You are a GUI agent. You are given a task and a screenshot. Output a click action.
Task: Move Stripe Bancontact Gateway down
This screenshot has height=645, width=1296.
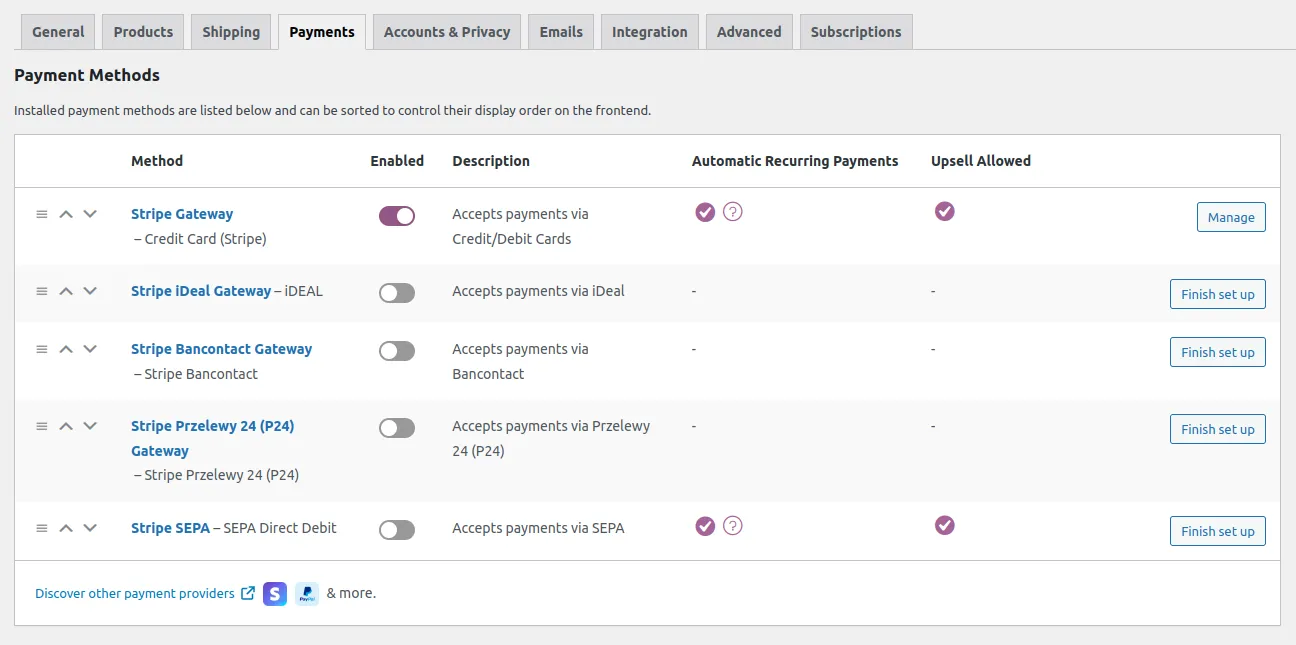point(90,349)
